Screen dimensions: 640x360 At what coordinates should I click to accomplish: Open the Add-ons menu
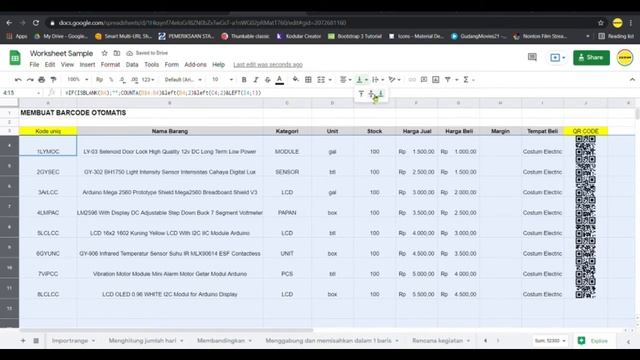pos(196,64)
